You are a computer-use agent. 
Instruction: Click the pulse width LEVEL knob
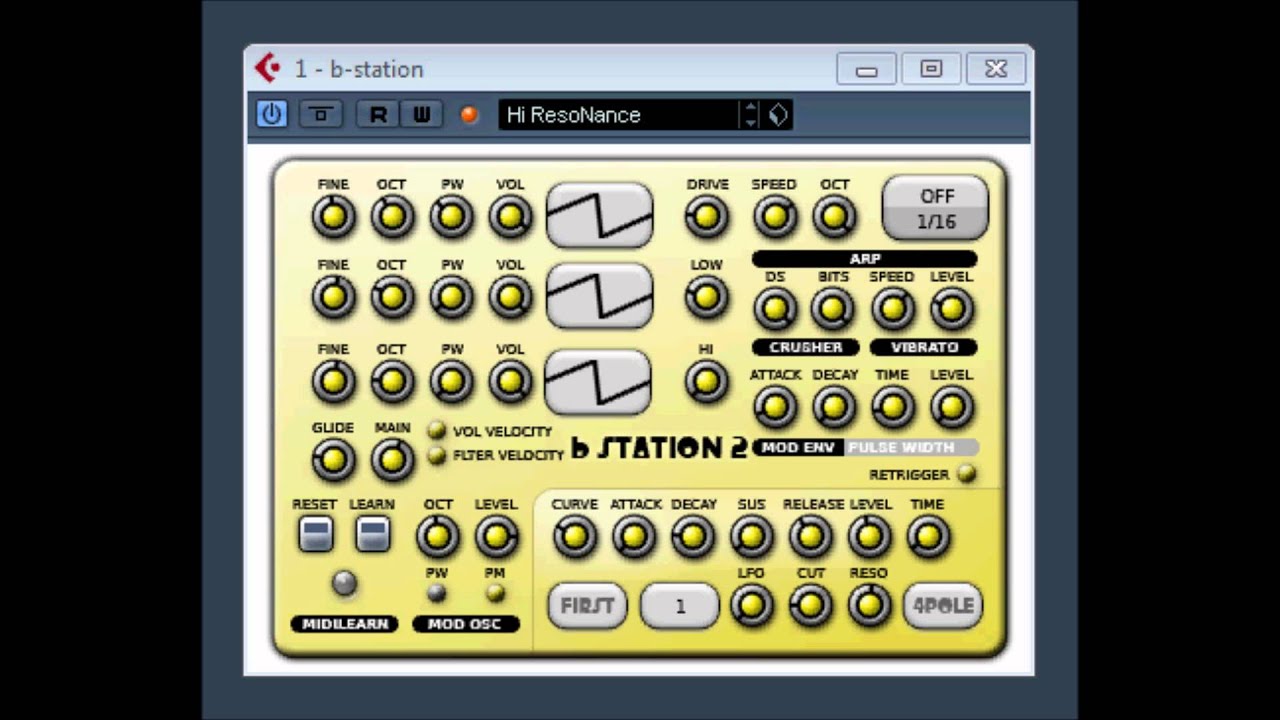(951, 407)
